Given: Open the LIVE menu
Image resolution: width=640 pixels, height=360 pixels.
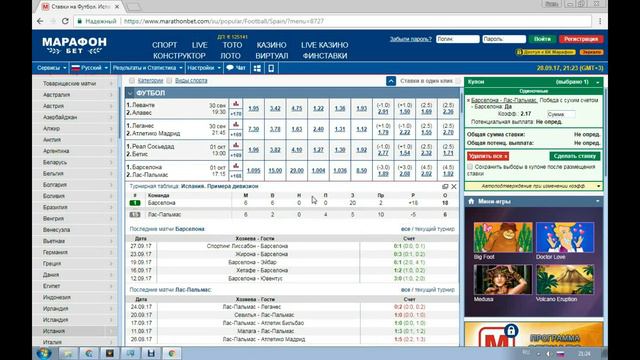Looking at the screenshot, I should [x=200, y=45].
